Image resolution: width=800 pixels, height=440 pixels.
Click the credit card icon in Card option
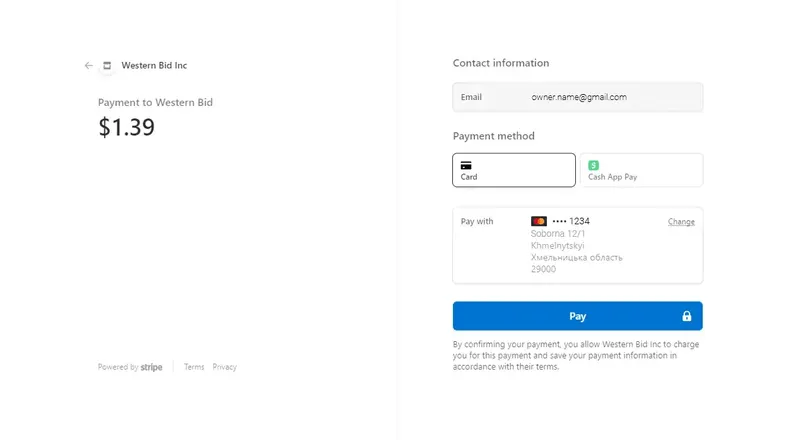coord(466,165)
